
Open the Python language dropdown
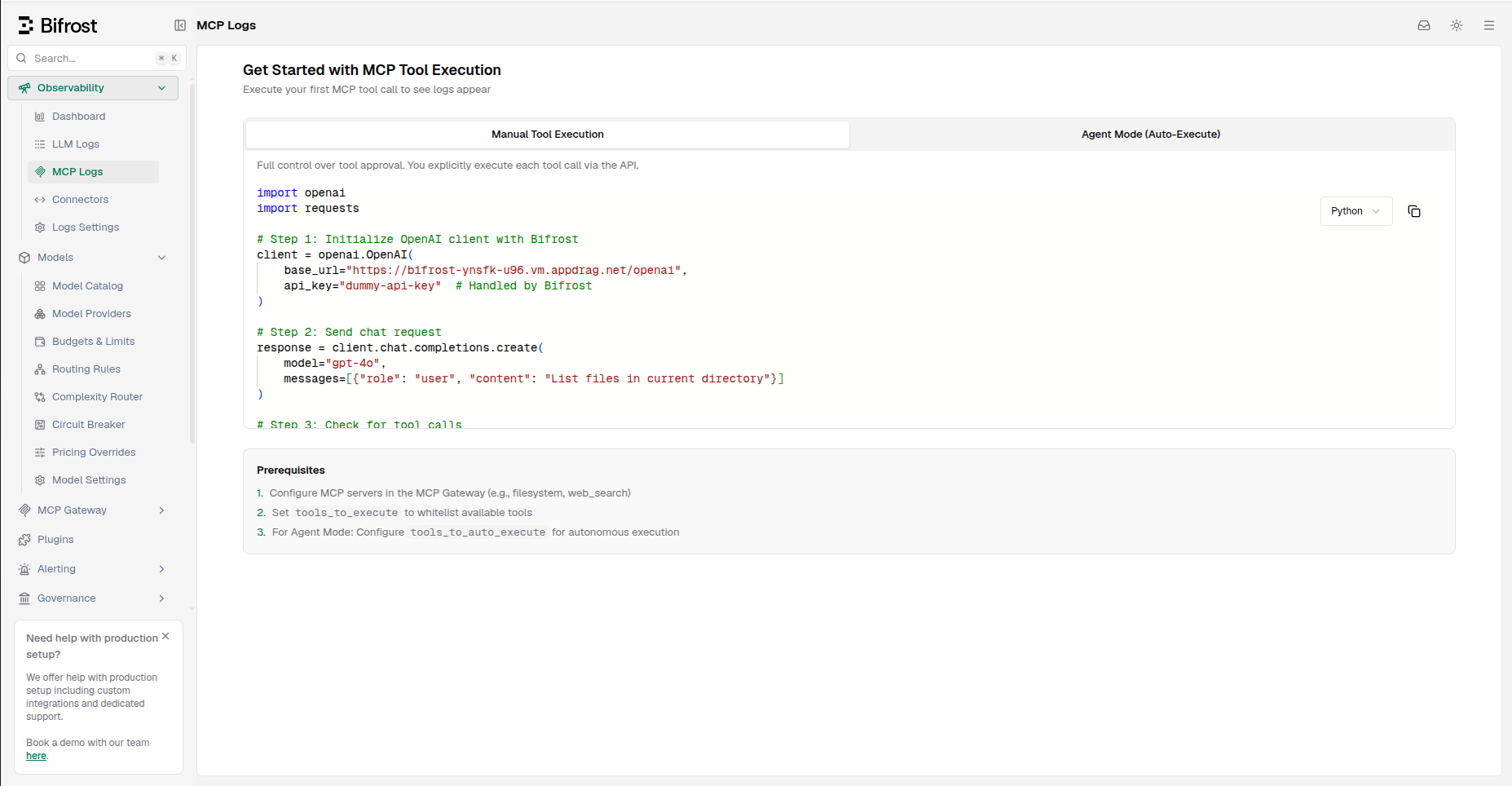(x=1356, y=211)
